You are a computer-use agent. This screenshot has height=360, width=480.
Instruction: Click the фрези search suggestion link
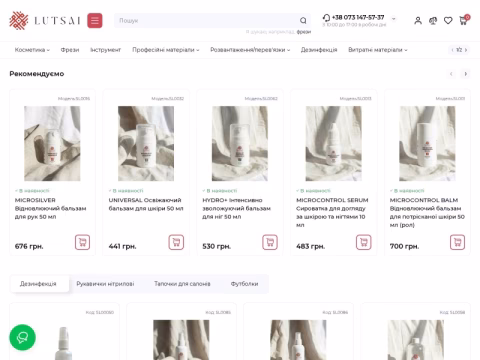tap(304, 32)
